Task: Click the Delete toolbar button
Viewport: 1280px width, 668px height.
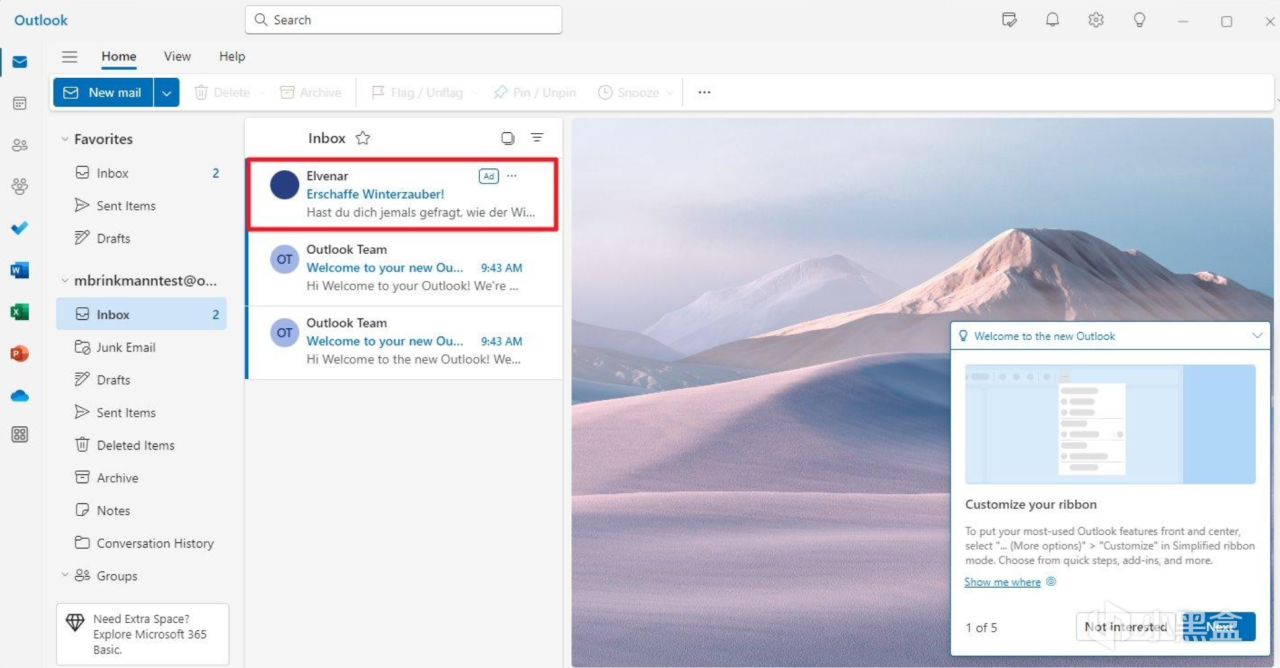Action: (222, 92)
